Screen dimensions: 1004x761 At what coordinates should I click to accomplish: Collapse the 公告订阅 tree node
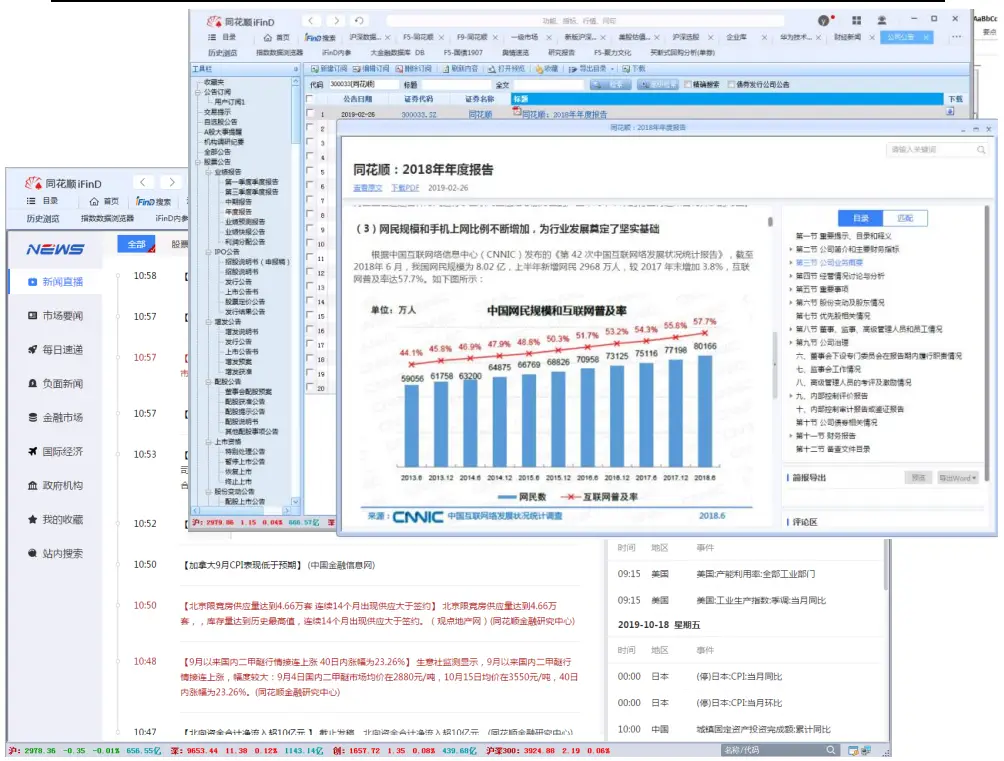198,92
